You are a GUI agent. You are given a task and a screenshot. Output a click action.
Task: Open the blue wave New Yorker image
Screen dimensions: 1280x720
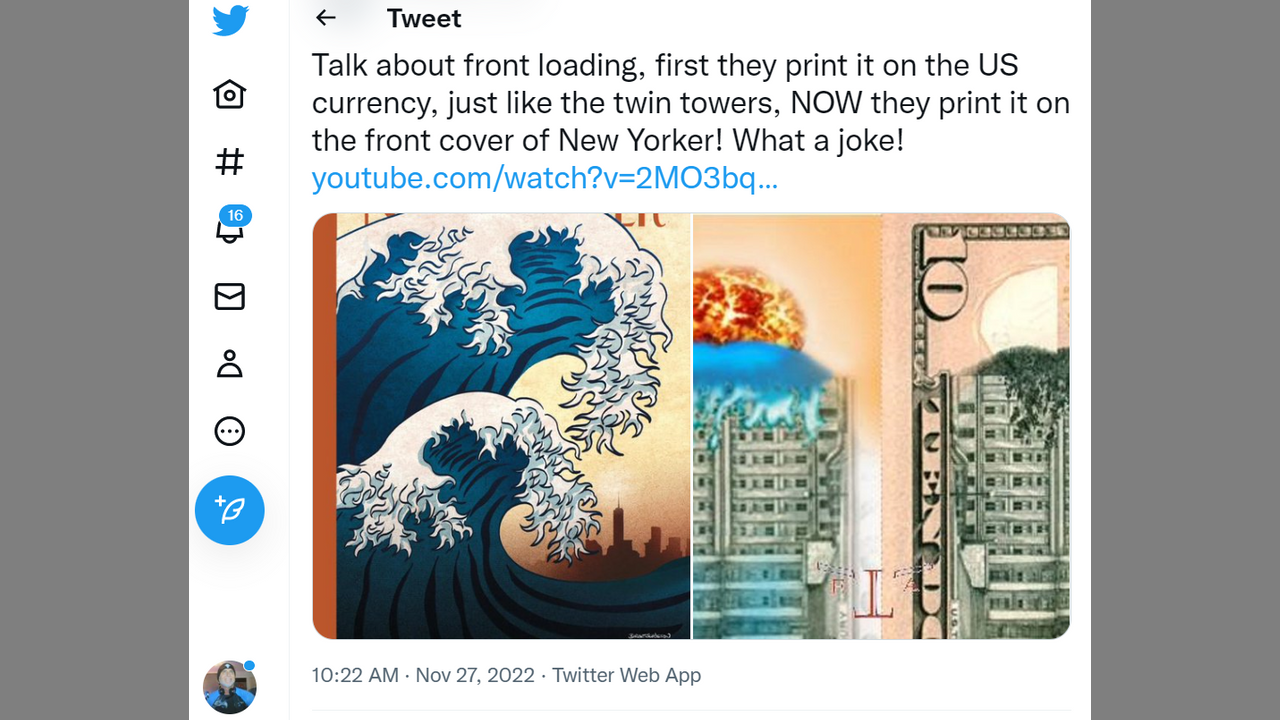[x=502, y=426]
